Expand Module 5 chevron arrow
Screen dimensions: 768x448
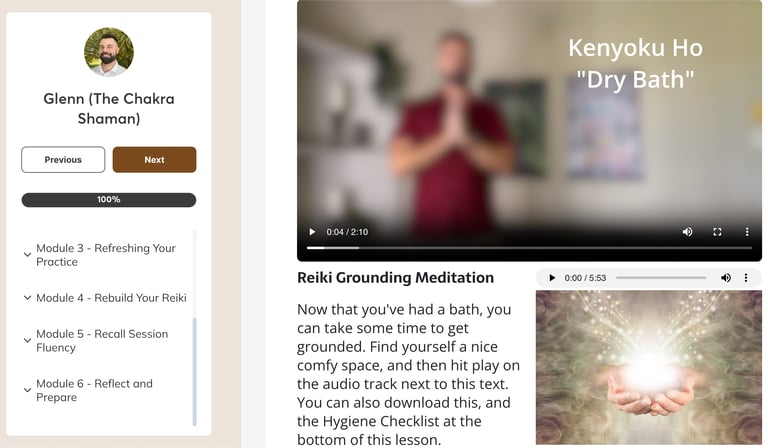[x=27, y=340]
